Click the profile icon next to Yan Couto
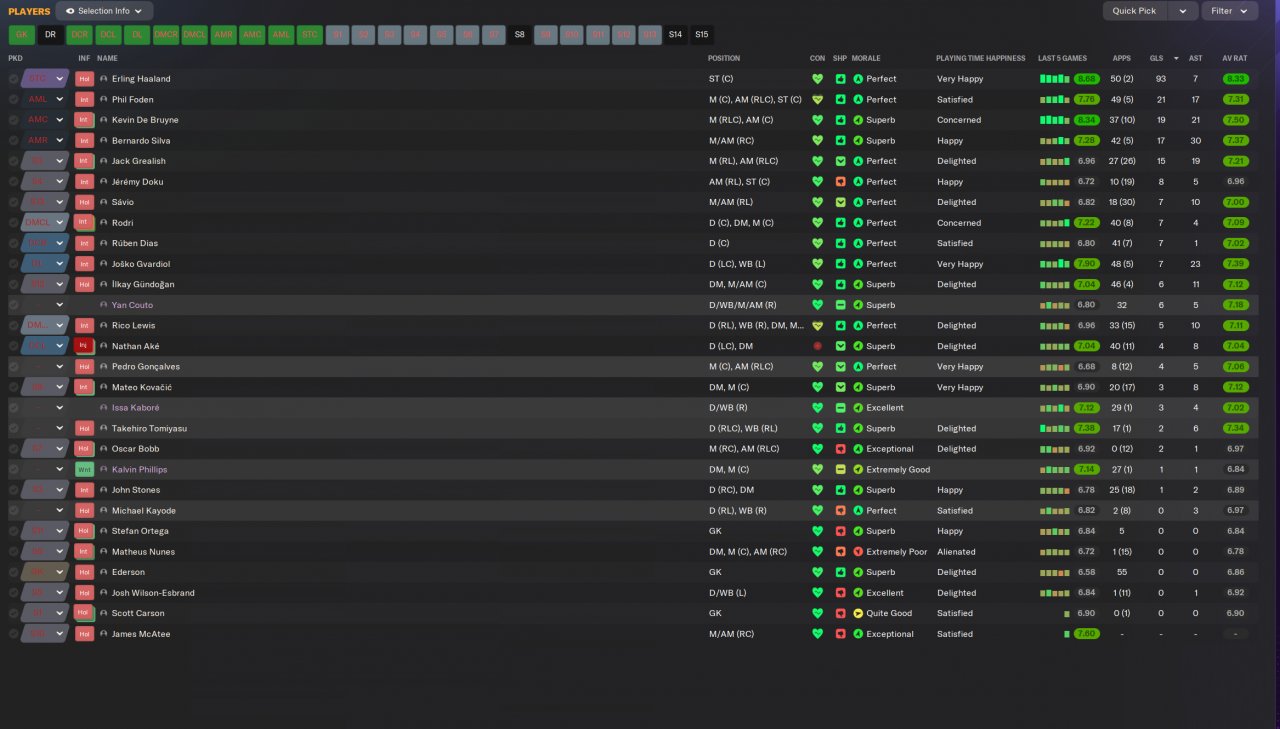1280x729 pixels. (103, 305)
